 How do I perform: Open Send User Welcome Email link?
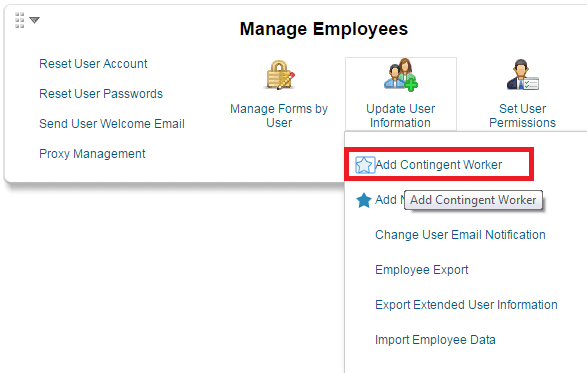[x=112, y=124]
